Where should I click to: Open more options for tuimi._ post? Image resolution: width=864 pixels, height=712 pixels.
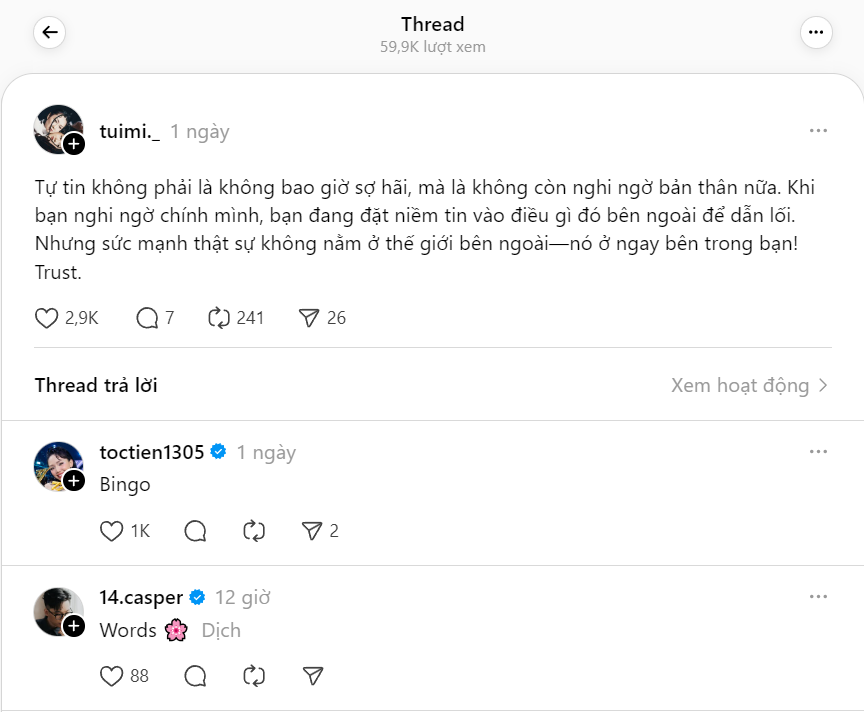(x=818, y=131)
